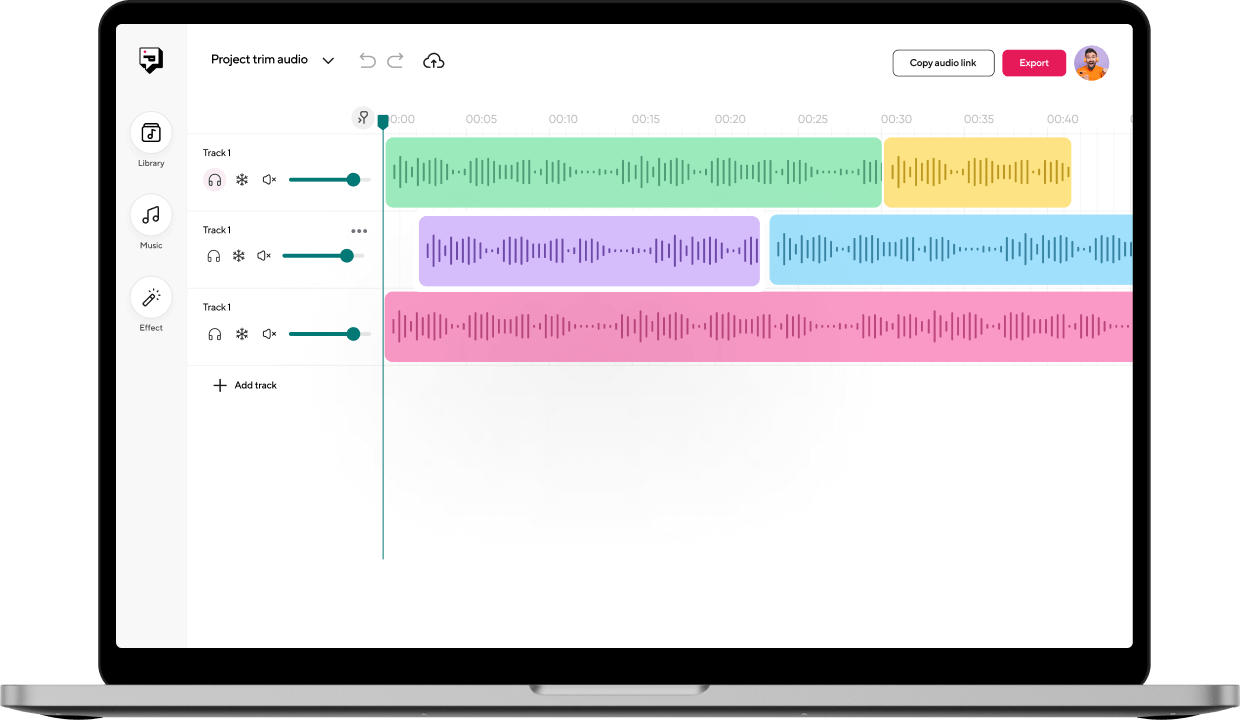Click the app logo in the sidebar
1240x720 pixels.
[x=151, y=60]
